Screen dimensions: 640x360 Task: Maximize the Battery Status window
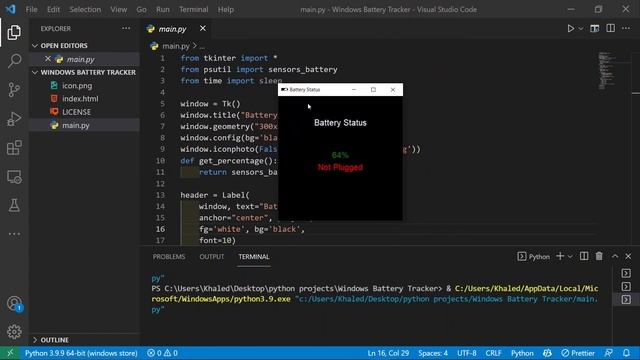point(373,89)
